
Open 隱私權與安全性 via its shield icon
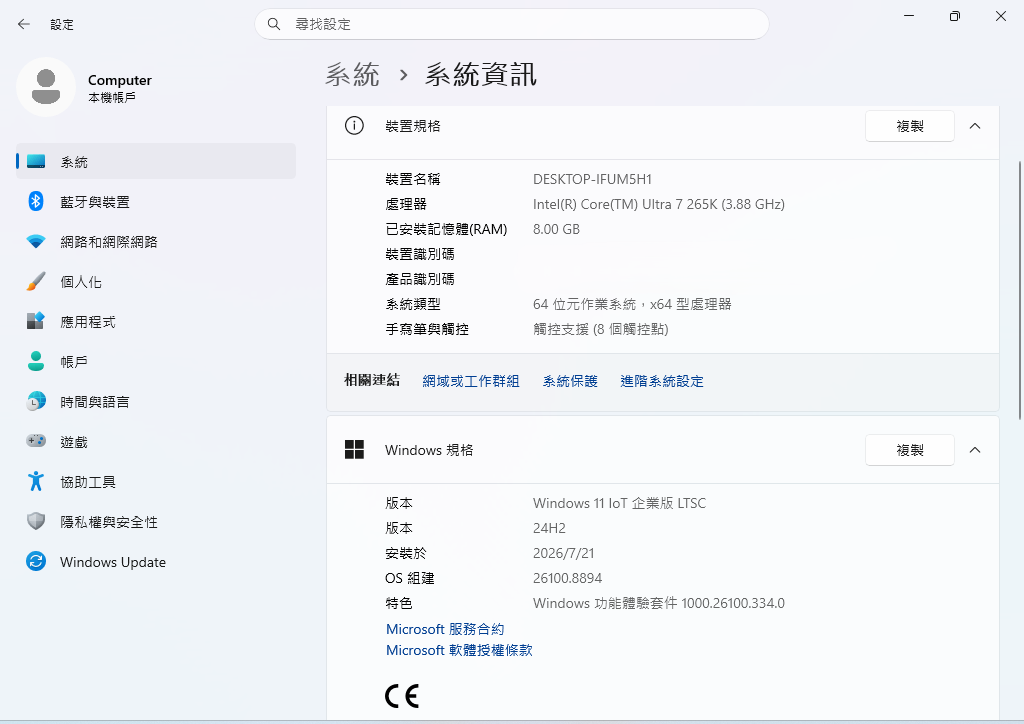(36, 521)
